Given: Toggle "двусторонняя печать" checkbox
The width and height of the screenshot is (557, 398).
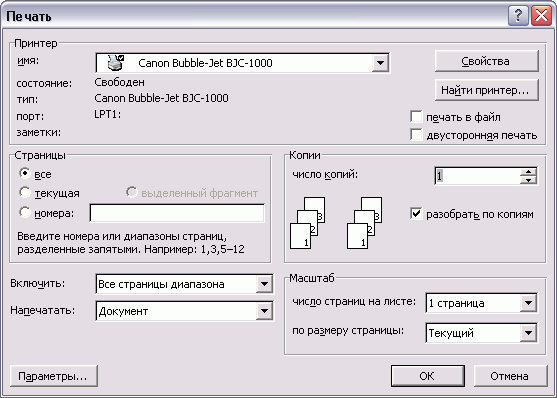Looking at the screenshot, I should [416, 134].
